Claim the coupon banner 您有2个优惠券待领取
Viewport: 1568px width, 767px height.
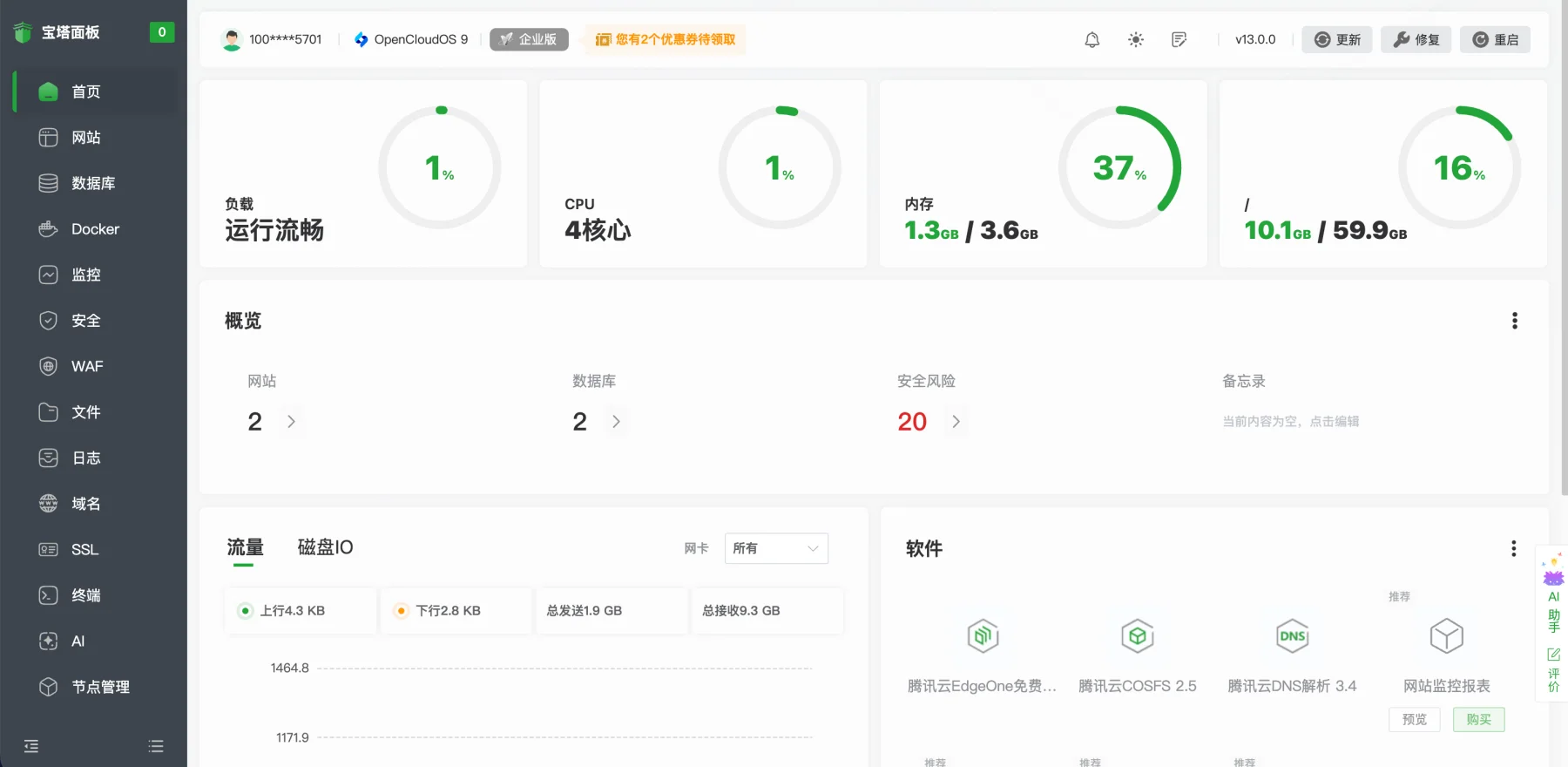click(x=666, y=39)
